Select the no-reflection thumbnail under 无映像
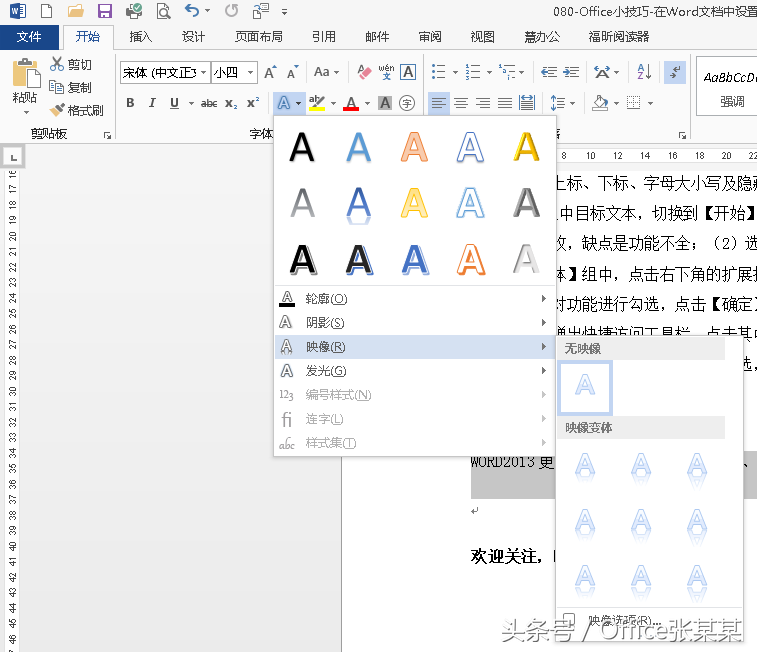 [x=586, y=388]
